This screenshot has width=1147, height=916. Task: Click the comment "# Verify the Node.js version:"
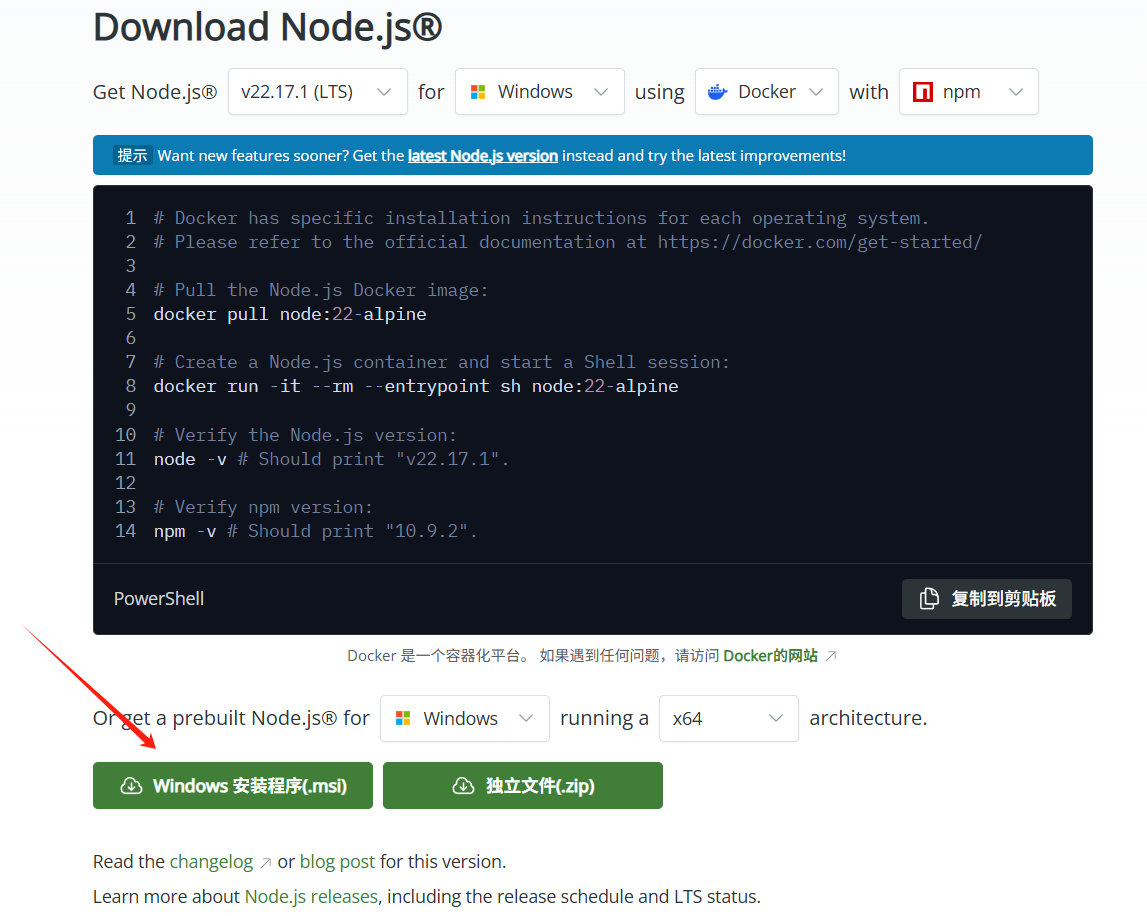tap(305, 435)
